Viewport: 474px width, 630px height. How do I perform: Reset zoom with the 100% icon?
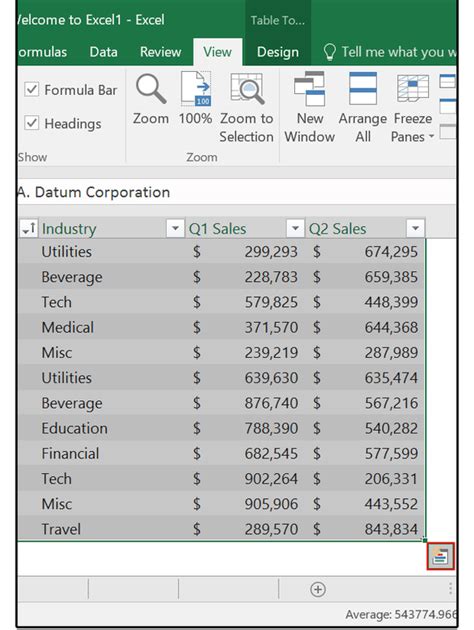[x=196, y=89]
